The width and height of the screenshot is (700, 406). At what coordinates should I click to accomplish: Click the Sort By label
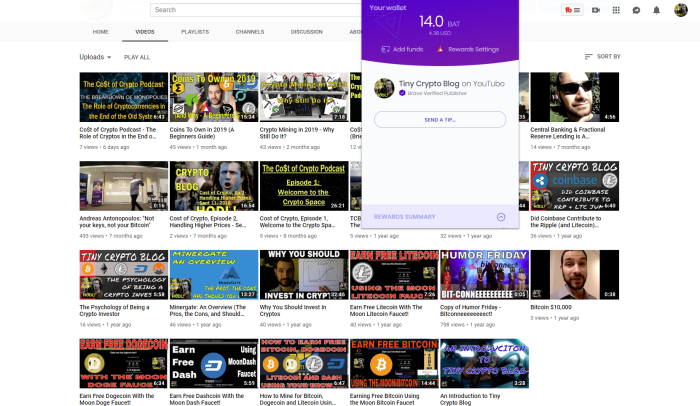pyautogui.click(x=608, y=57)
